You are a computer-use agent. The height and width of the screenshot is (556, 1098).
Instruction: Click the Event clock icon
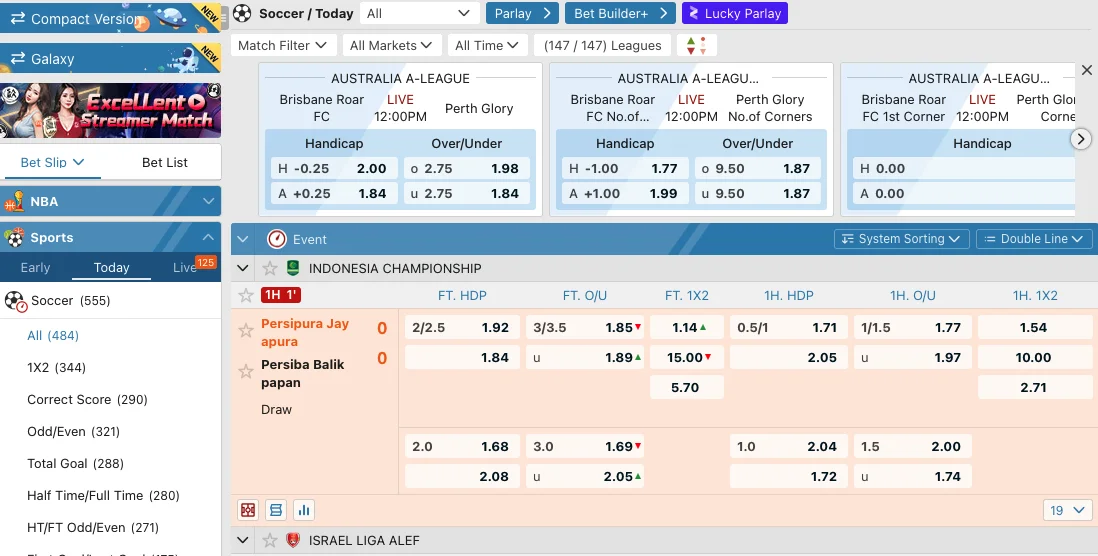coord(277,239)
